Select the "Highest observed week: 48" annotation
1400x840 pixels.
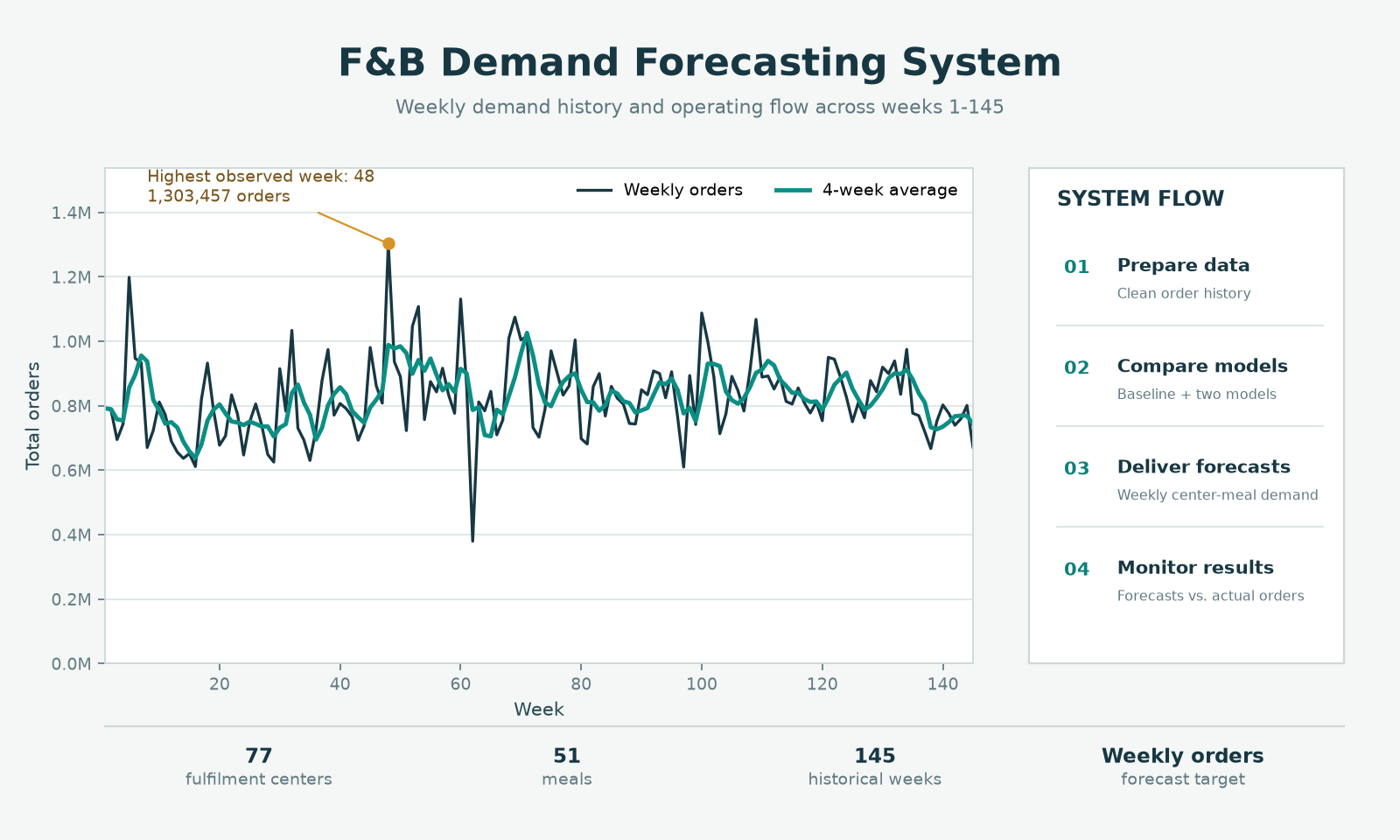pos(261,177)
